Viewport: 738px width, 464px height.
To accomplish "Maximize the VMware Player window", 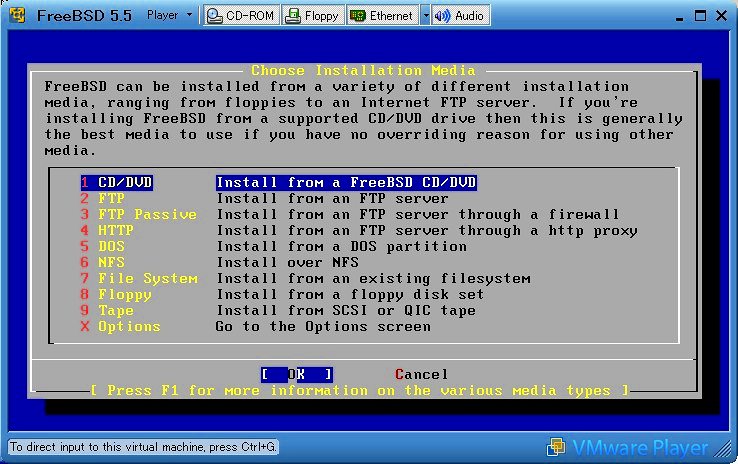I will click(697, 15).
